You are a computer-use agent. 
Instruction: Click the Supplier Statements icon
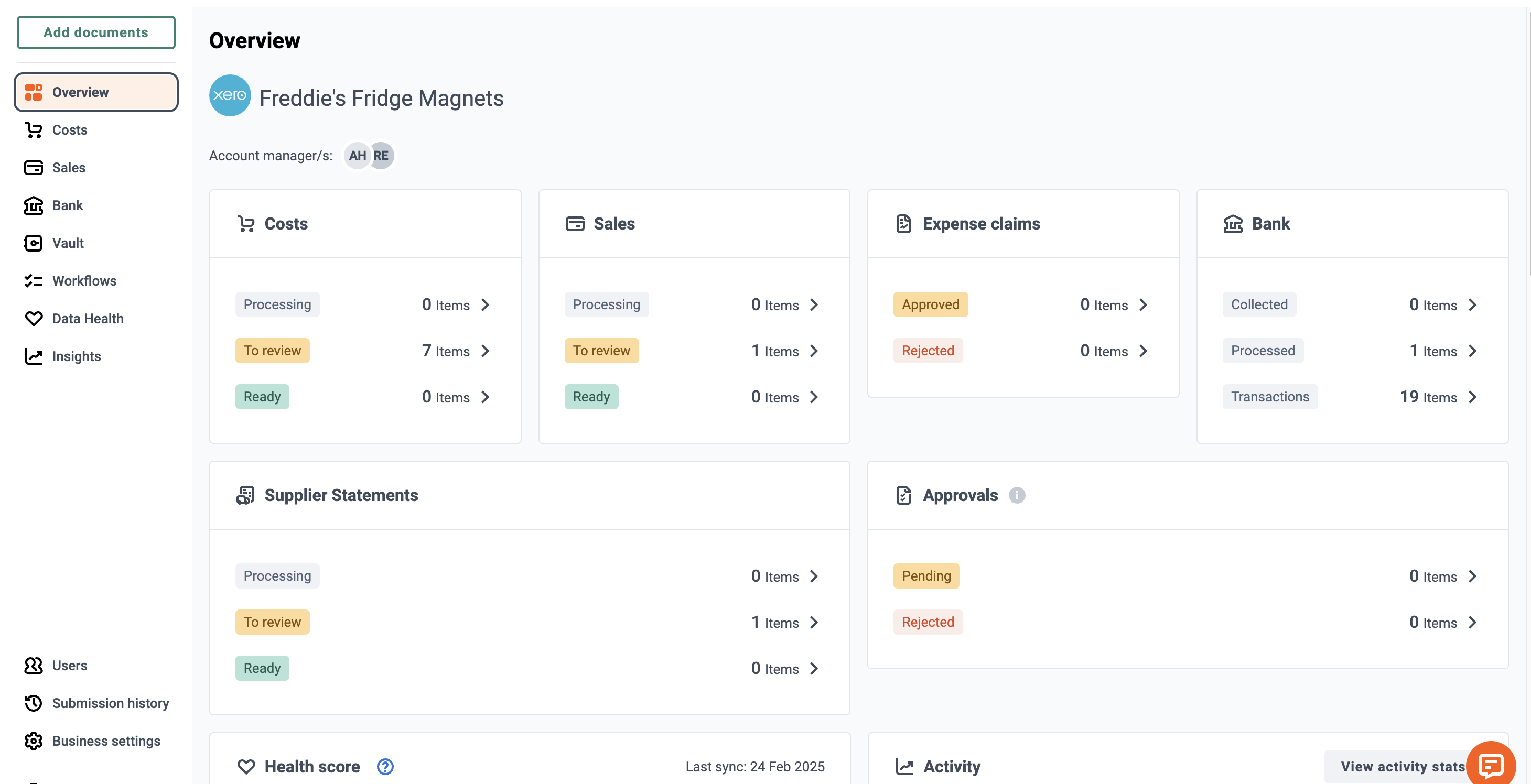click(245, 495)
